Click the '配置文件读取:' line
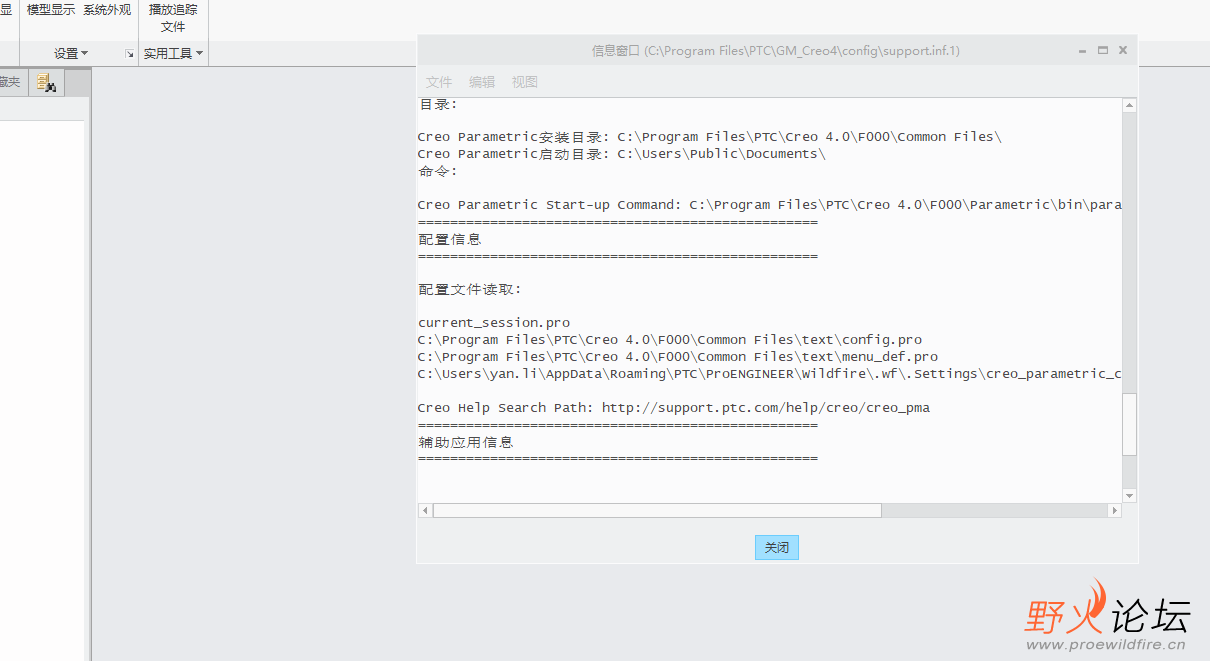 click(x=470, y=290)
